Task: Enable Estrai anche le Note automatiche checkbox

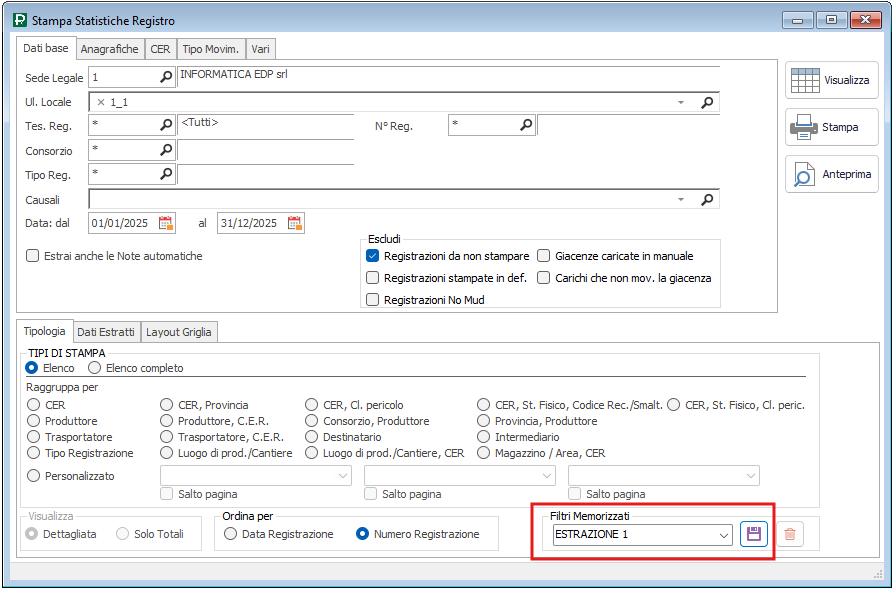Action: (33, 256)
